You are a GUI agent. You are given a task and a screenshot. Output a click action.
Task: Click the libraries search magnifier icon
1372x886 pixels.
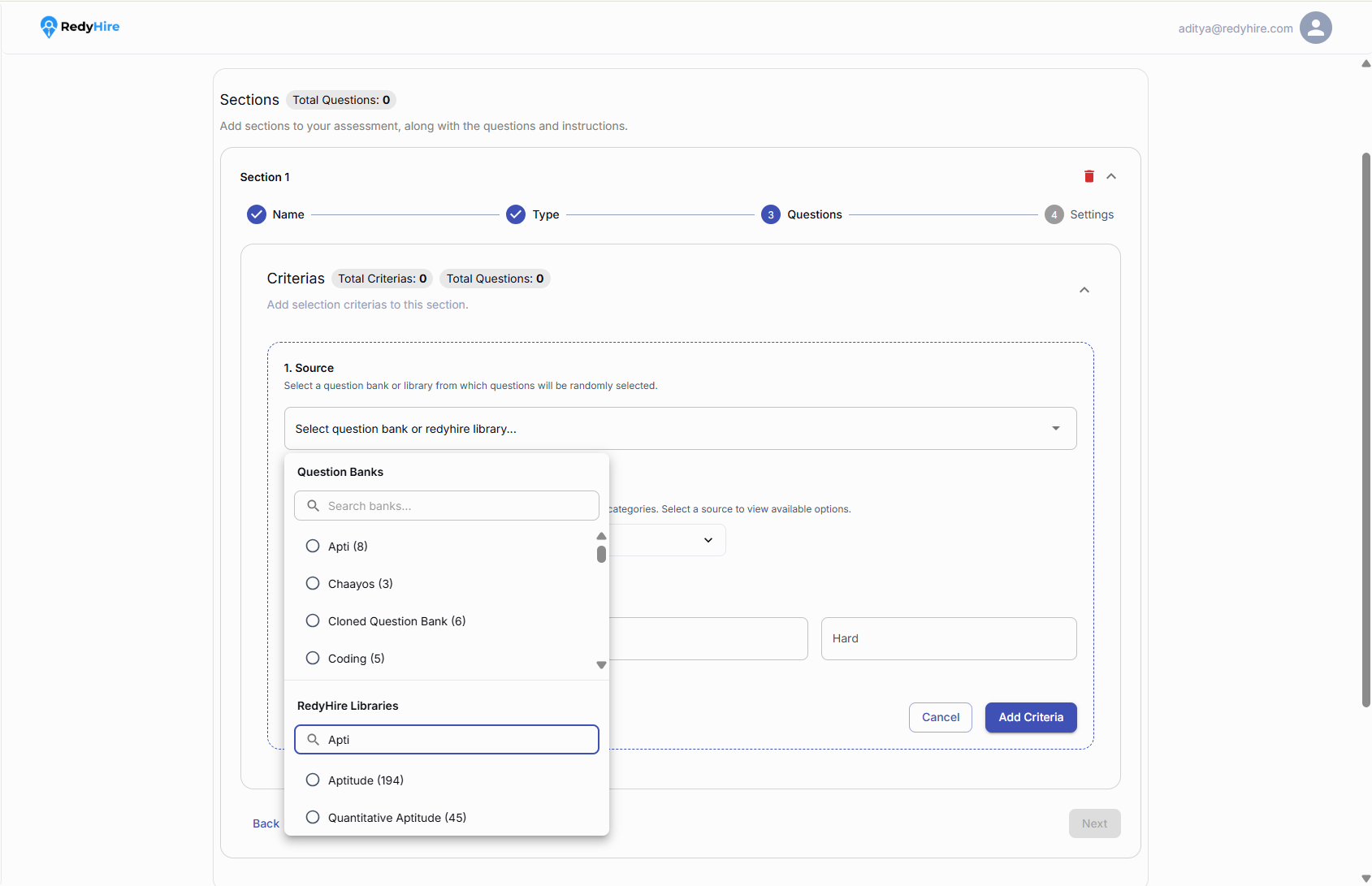click(313, 739)
